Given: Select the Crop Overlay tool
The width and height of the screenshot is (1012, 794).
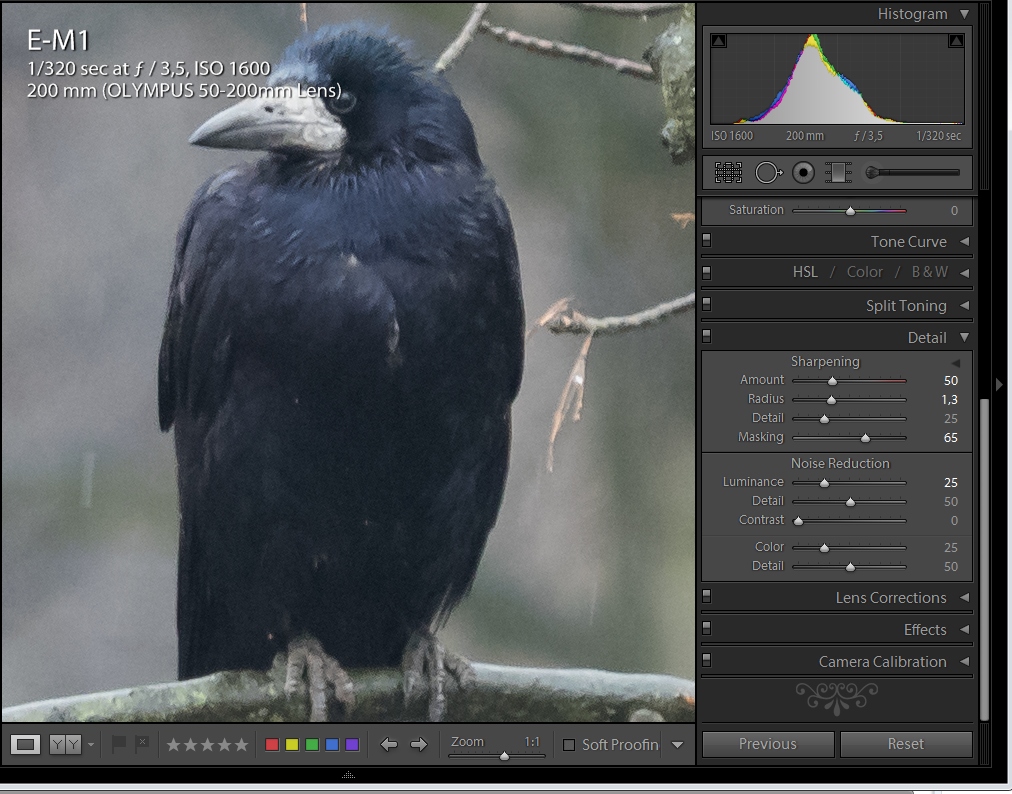Looking at the screenshot, I should pyautogui.click(x=728, y=173).
